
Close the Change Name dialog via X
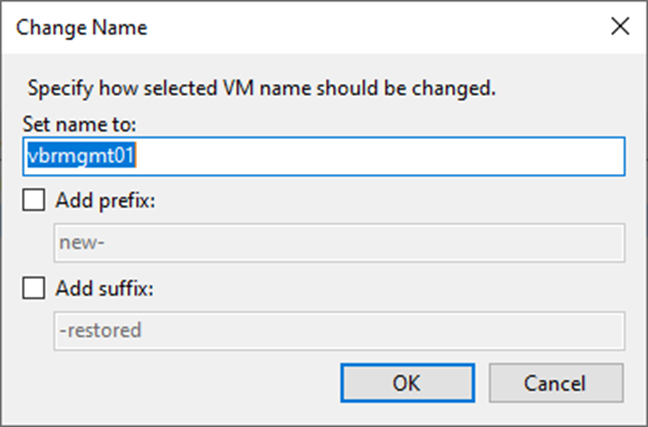620,27
